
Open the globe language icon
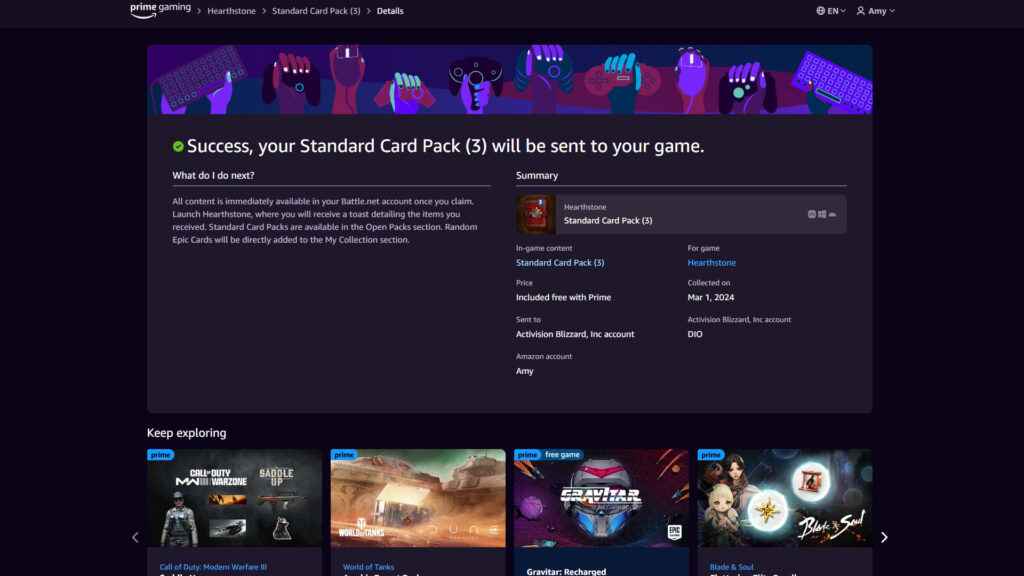(818, 10)
